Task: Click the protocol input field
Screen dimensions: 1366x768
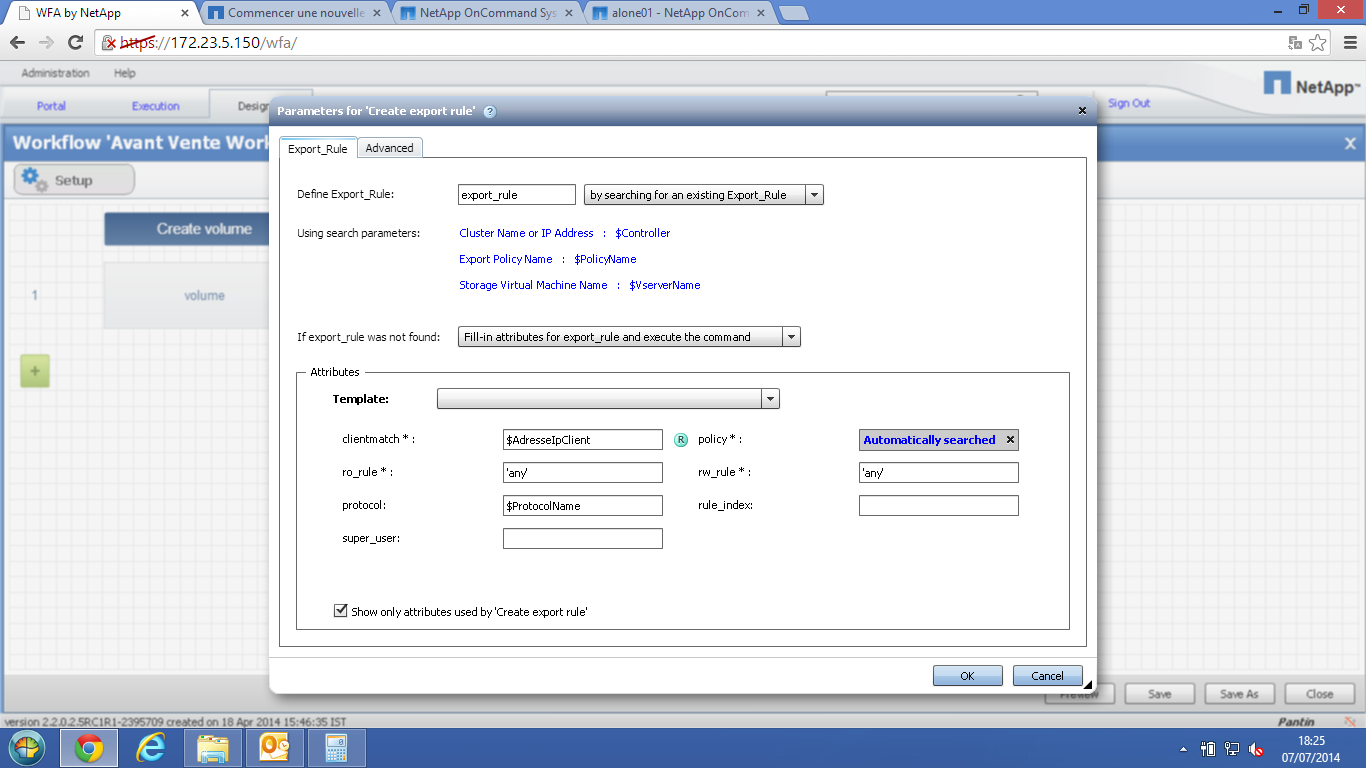Action: (x=583, y=506)
